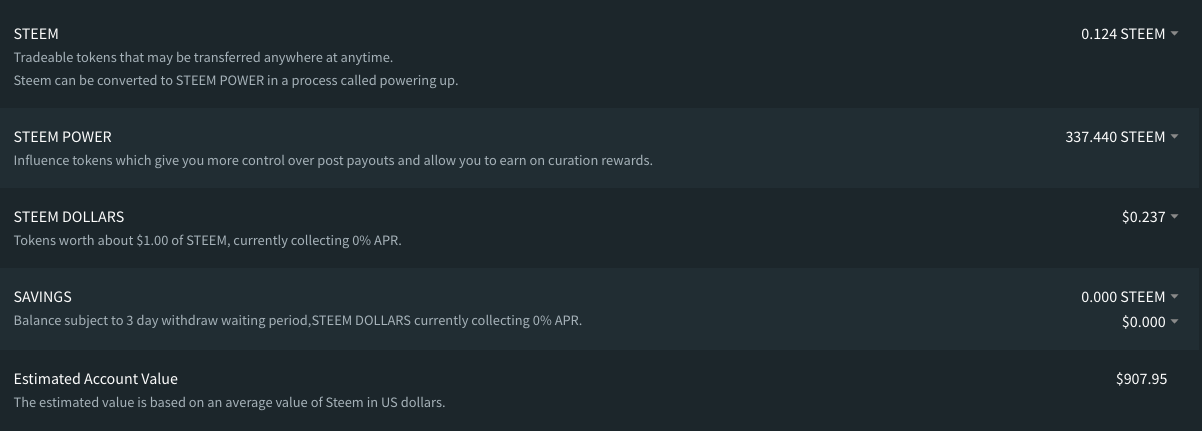Expand the $0.000 savings dollars dropdown
This screenshot has height=431, width=1202.
pyautogui.click(x=1143, y=322)
